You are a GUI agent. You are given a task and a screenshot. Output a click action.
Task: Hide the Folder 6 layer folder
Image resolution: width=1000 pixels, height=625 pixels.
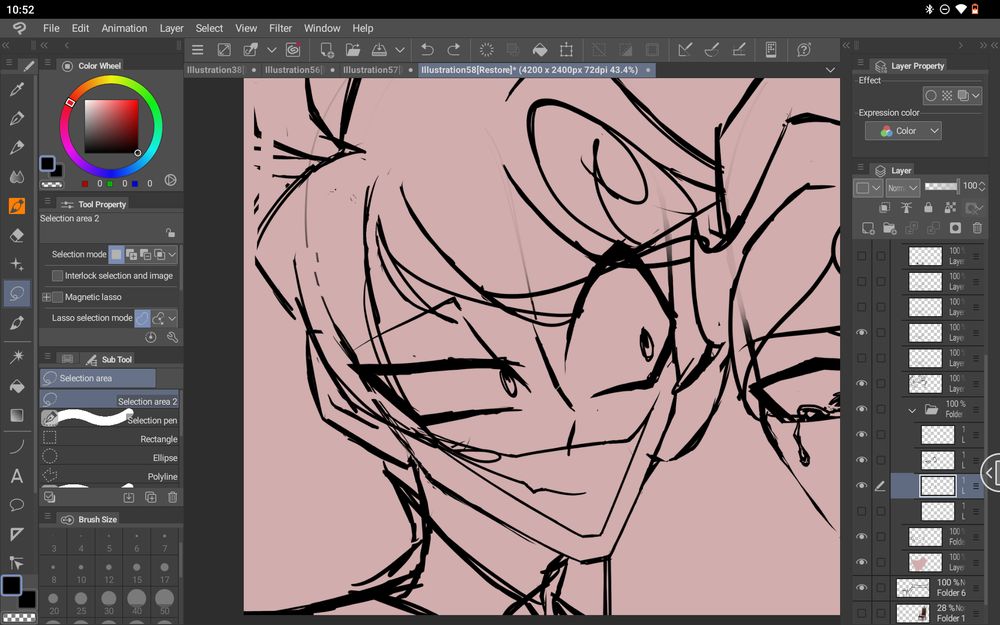[x=862, y=587]
